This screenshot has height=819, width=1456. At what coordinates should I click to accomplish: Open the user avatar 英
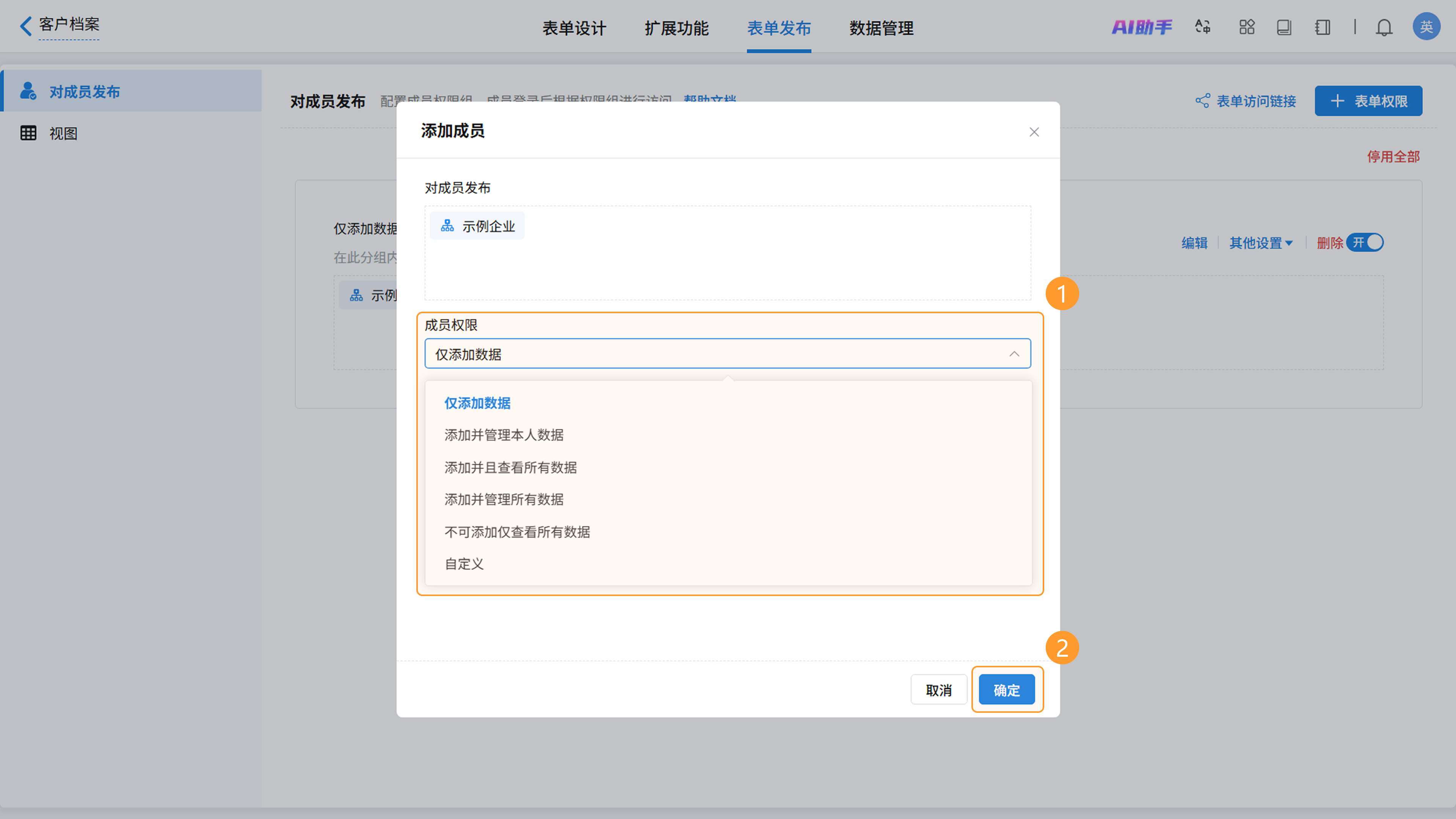(x=1426, y=27)
